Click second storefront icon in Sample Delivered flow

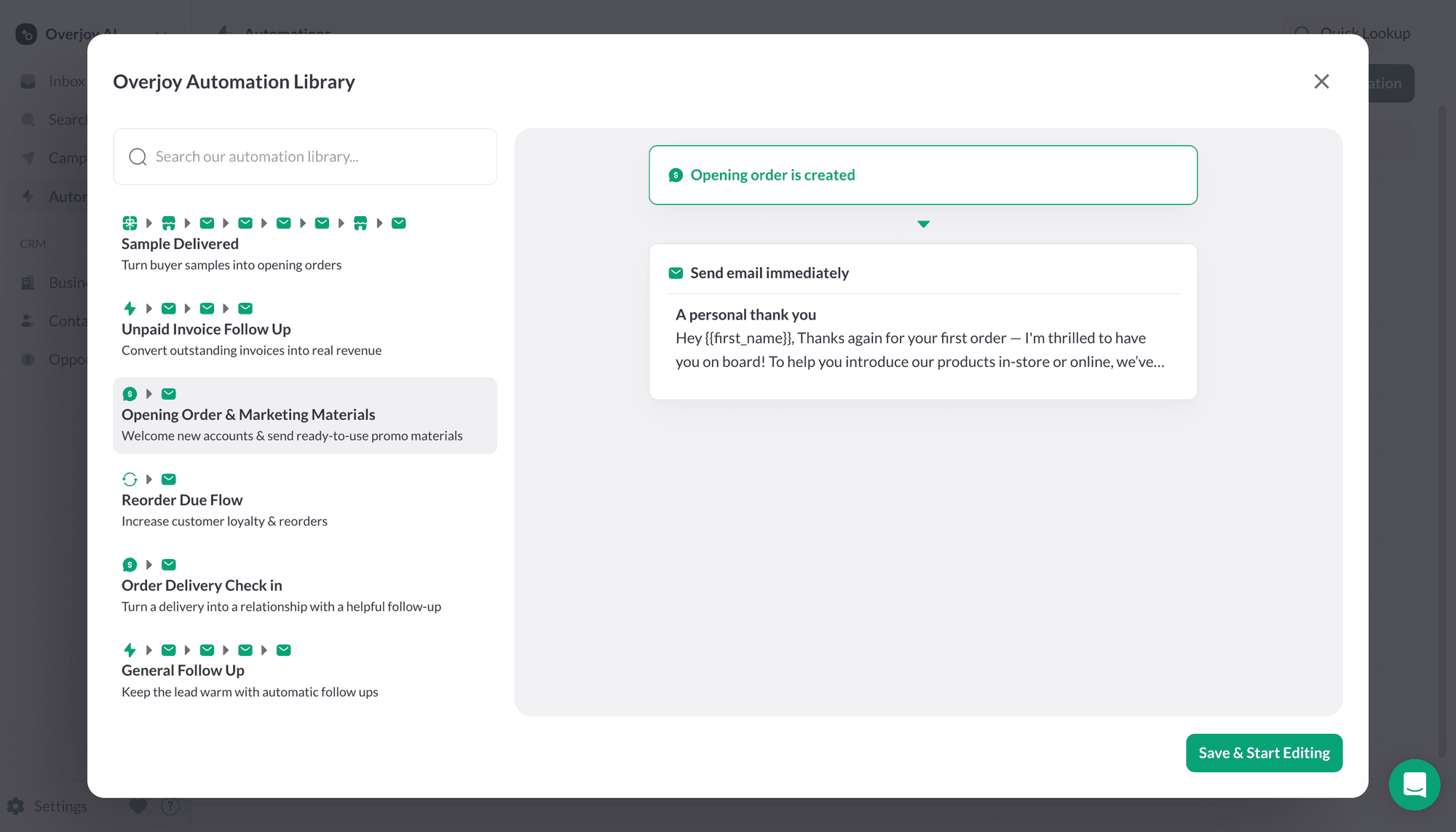click(360, 223)
